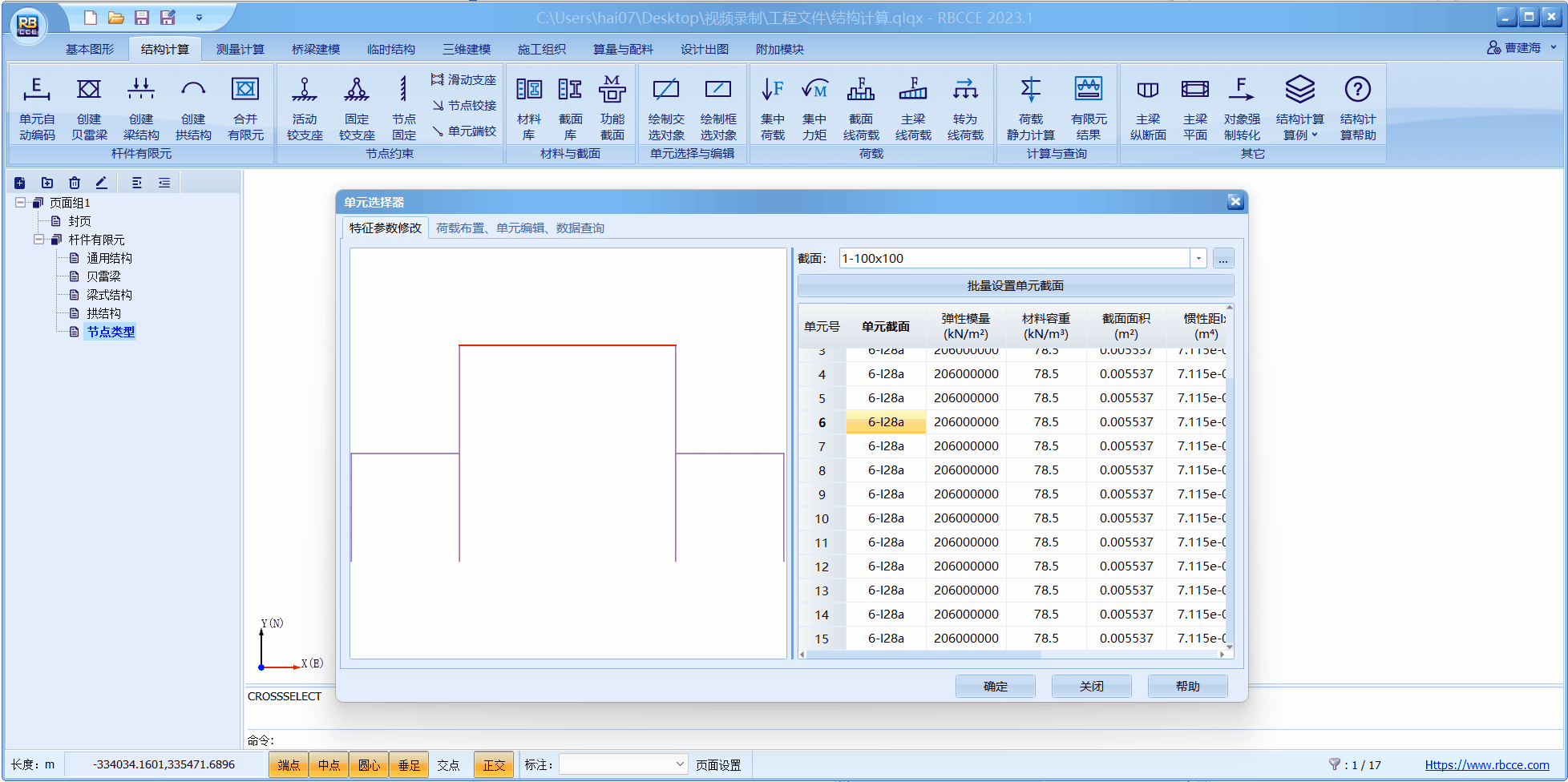
Task: Toggle 圆心 snap mode
Action: tap(369, 765)
